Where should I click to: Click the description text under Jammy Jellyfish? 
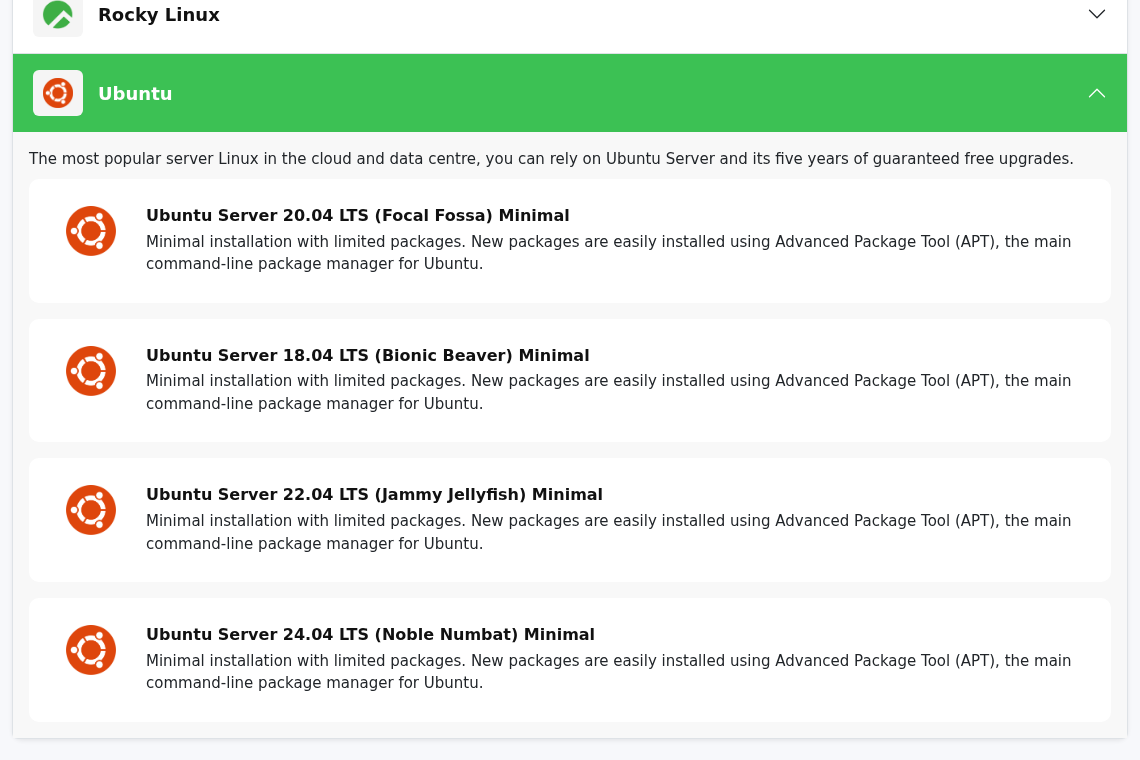point(609,532)
